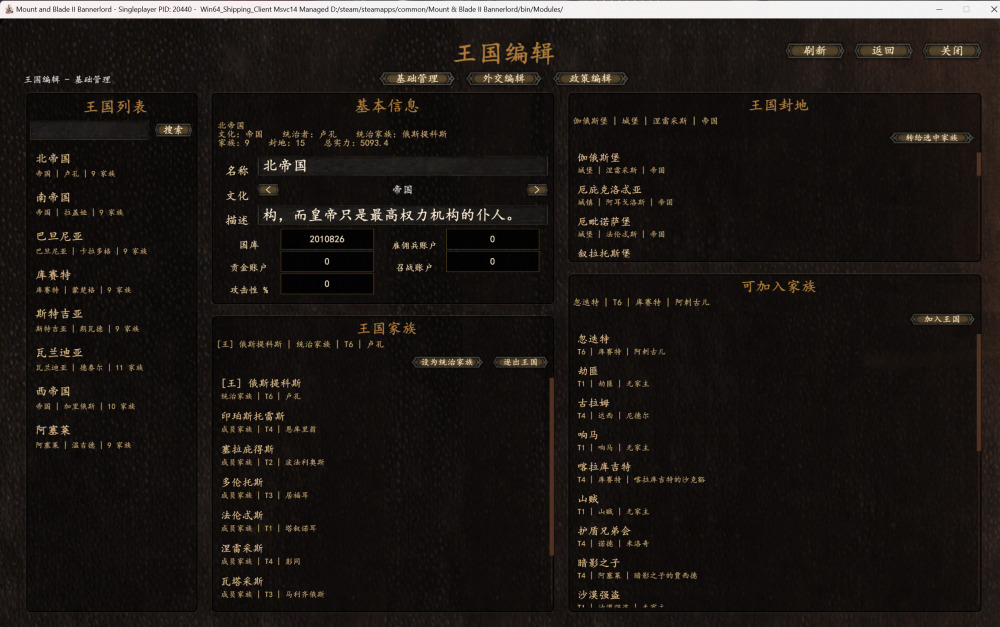Switch to the 外交编辑 tab
This screenshot has height=627, width=1000.
(x=504, y=78)
